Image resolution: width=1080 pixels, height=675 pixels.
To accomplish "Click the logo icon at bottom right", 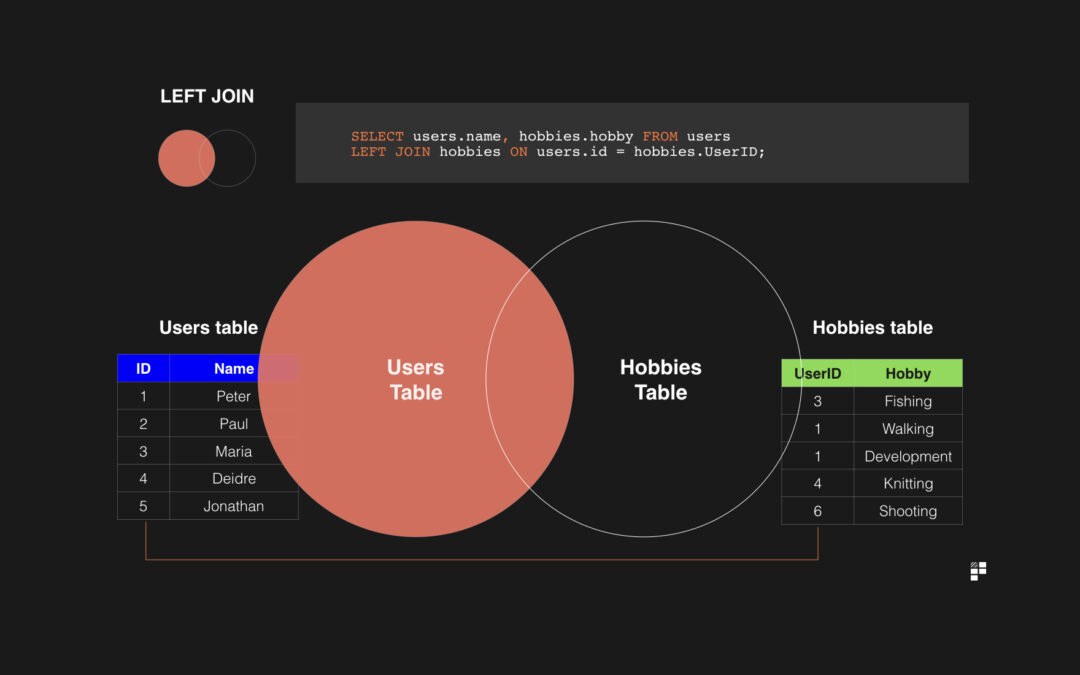I will coord(978,571).
